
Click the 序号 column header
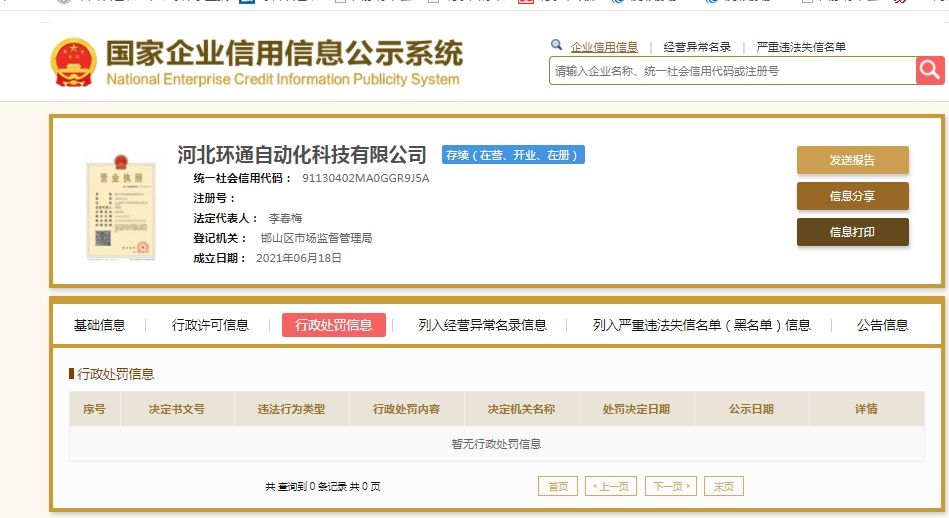point(94,409)
